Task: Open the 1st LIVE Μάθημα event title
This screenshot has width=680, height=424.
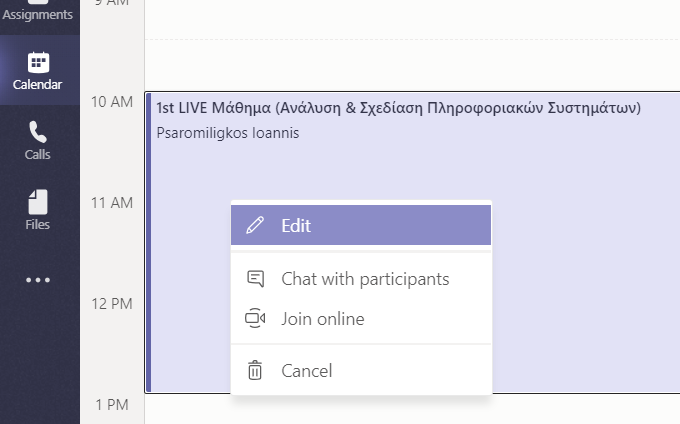Action: [398, 108]
